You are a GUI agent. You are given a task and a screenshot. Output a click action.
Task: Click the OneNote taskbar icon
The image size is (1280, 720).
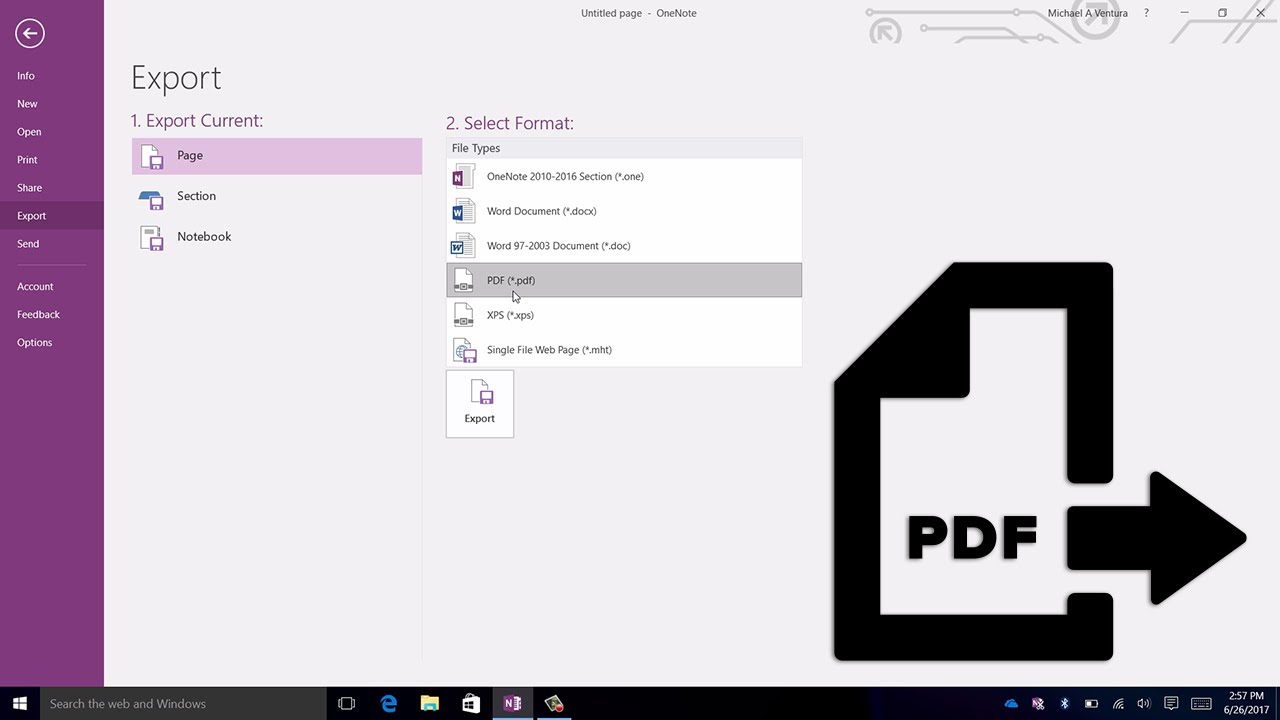(512, 704)
